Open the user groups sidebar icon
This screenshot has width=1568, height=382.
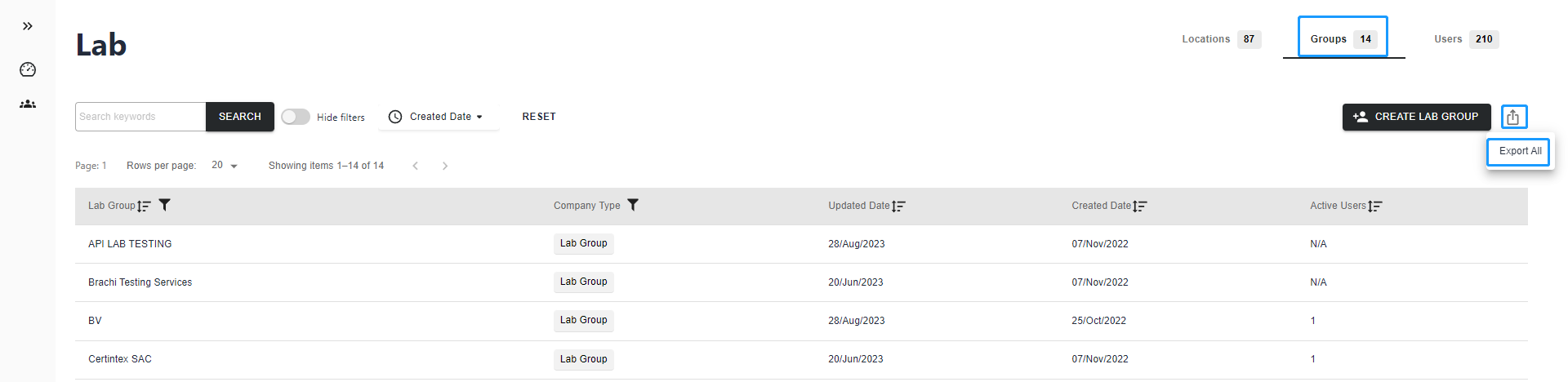[28, 104]
